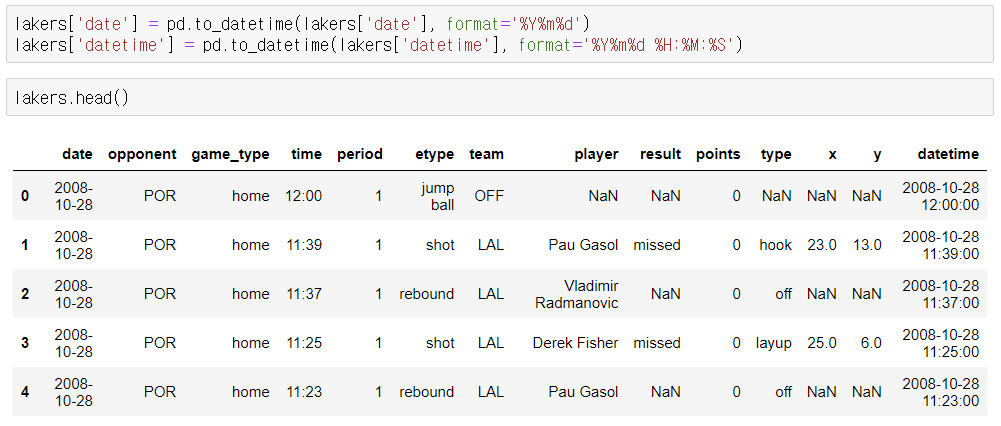
Task: Click the 'result' column header
Action: point(660,154)
